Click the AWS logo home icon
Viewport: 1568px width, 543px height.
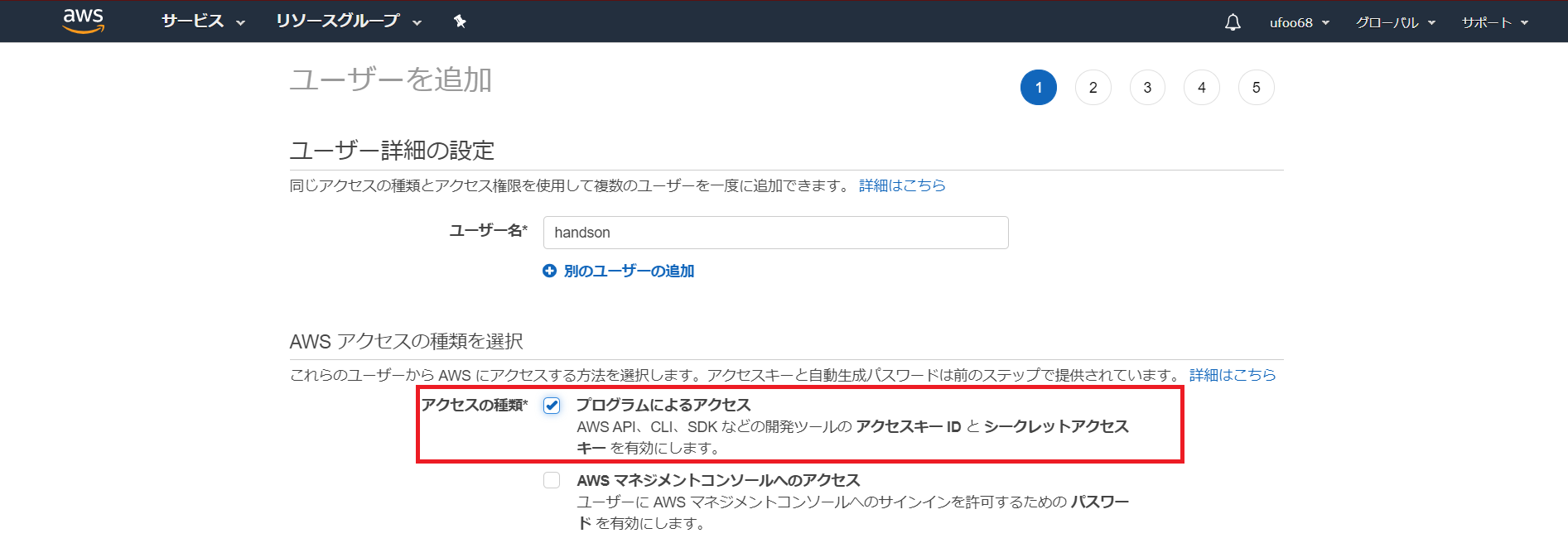[x=84, y=21]
